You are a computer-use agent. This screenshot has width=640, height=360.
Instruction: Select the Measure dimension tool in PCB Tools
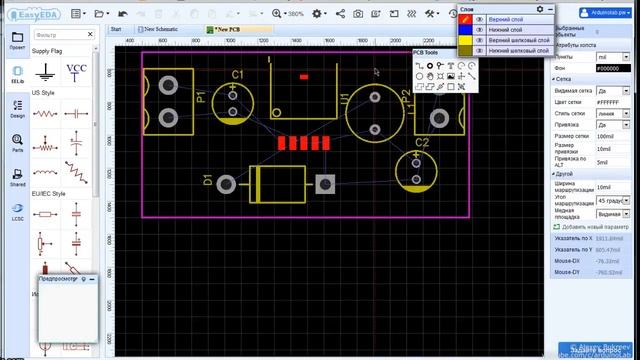[x=440, y=87]
